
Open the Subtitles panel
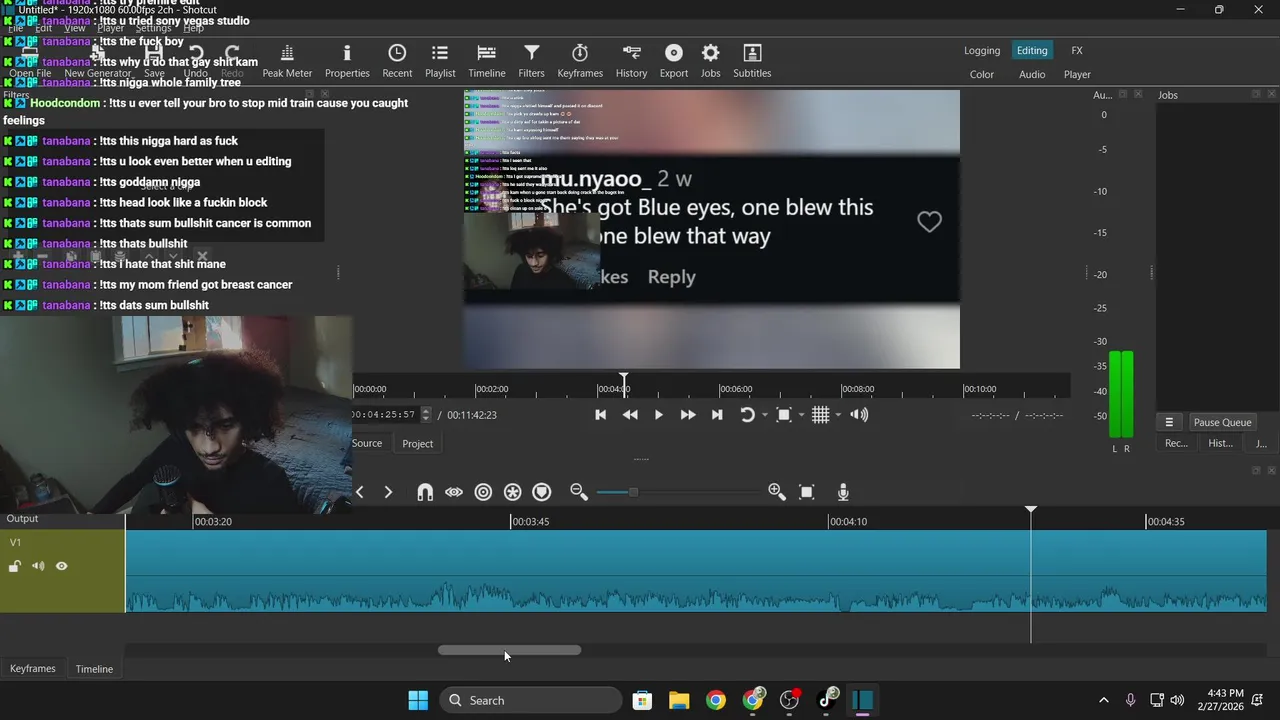(x=752, y=61)
